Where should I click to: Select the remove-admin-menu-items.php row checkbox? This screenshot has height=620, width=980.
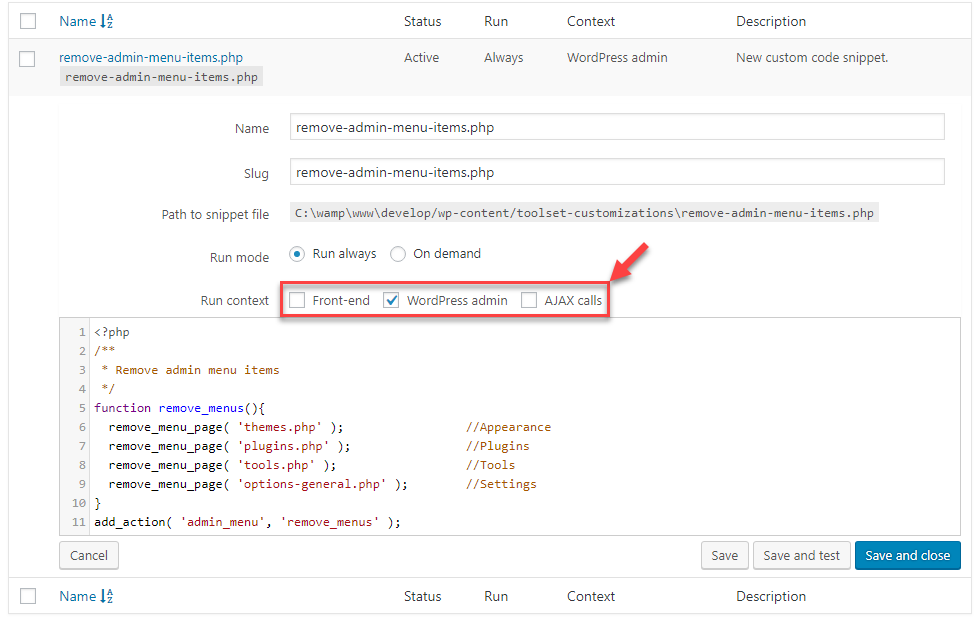pyautogui.click(x=28, y=59)
